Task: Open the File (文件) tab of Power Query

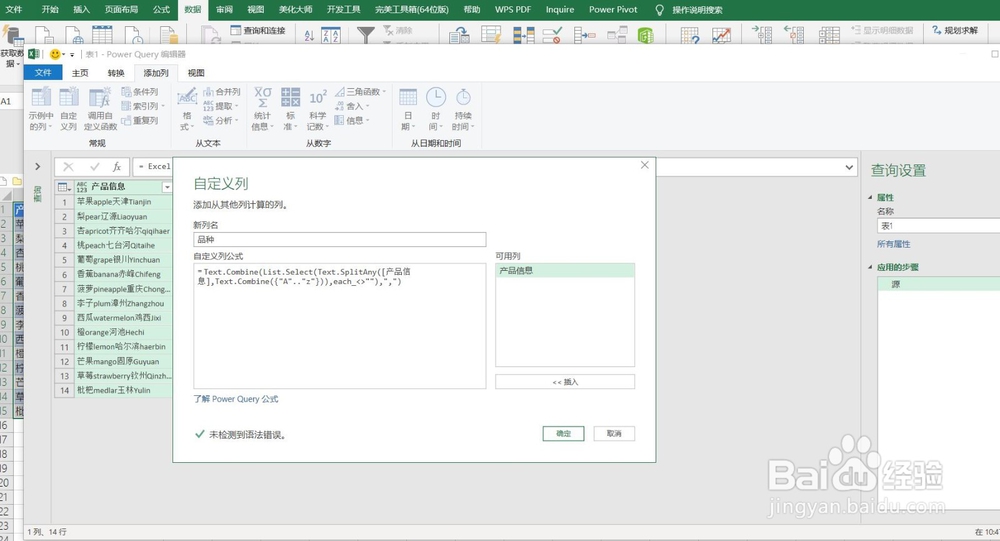Action: tap(43, 73)
